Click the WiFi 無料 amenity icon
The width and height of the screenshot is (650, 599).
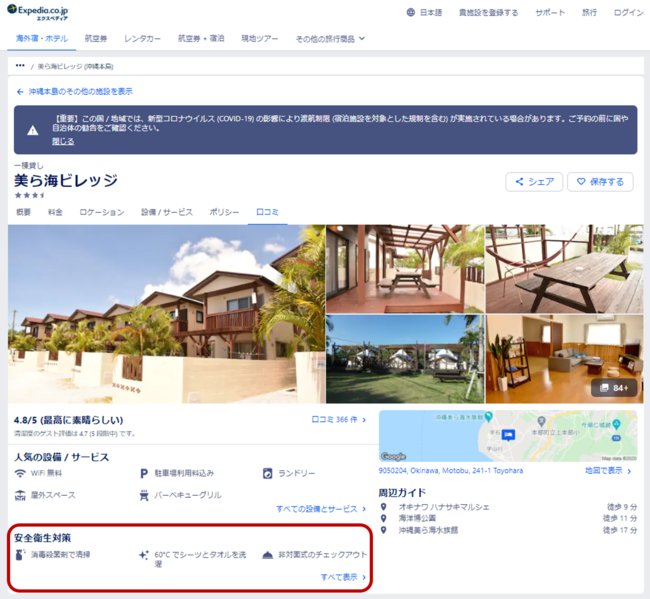20,473
